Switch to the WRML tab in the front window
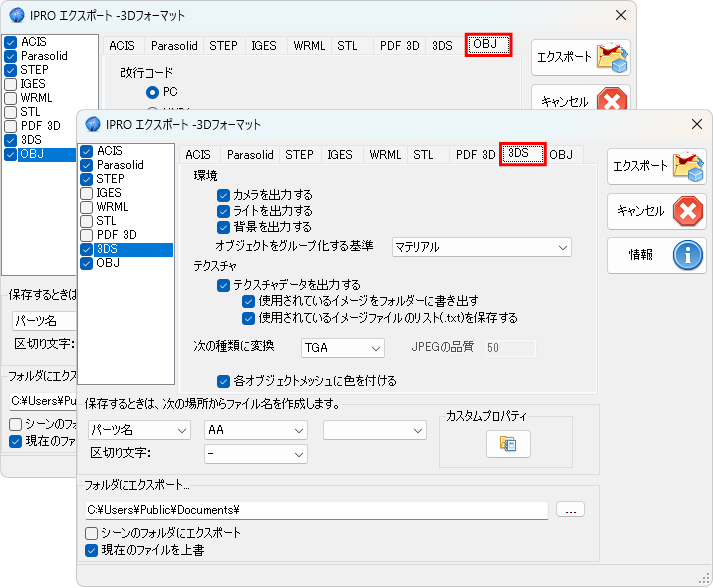 point(385,155)
